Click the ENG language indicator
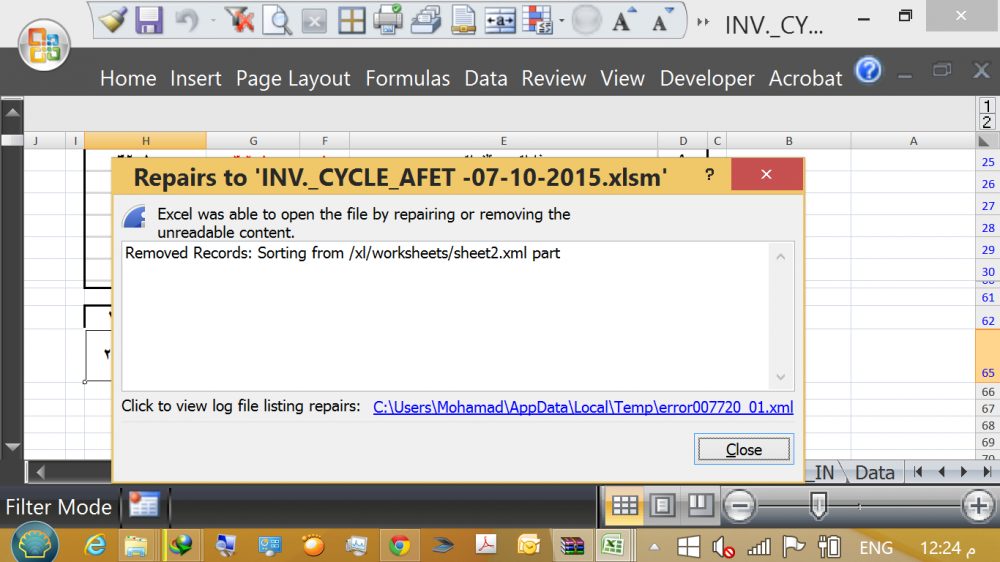Screen dimensions: 1000x562 pyautogui.click(x=876, y=547)
